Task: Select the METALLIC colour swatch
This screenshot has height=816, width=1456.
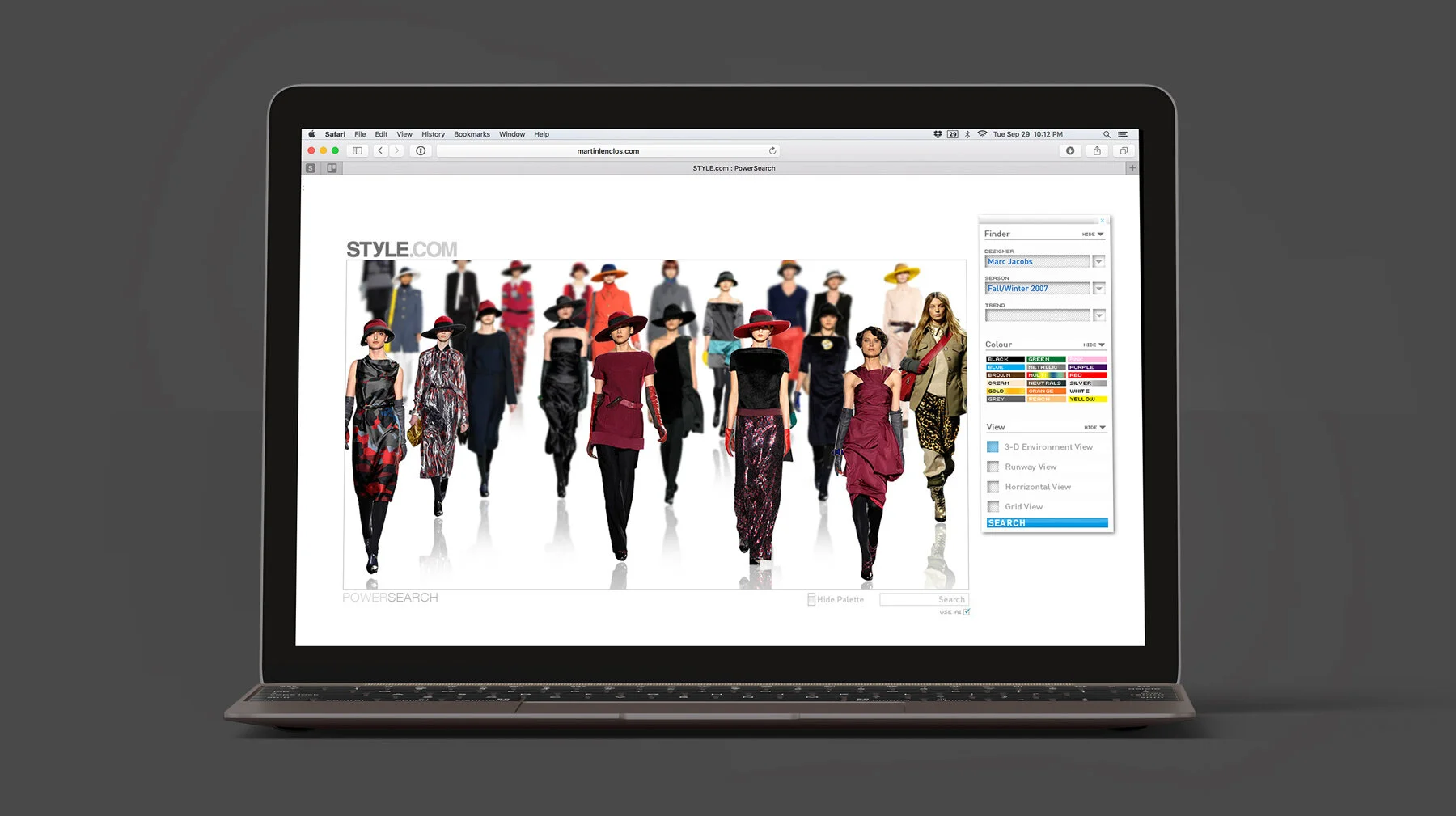Action: coord(1047,367)
